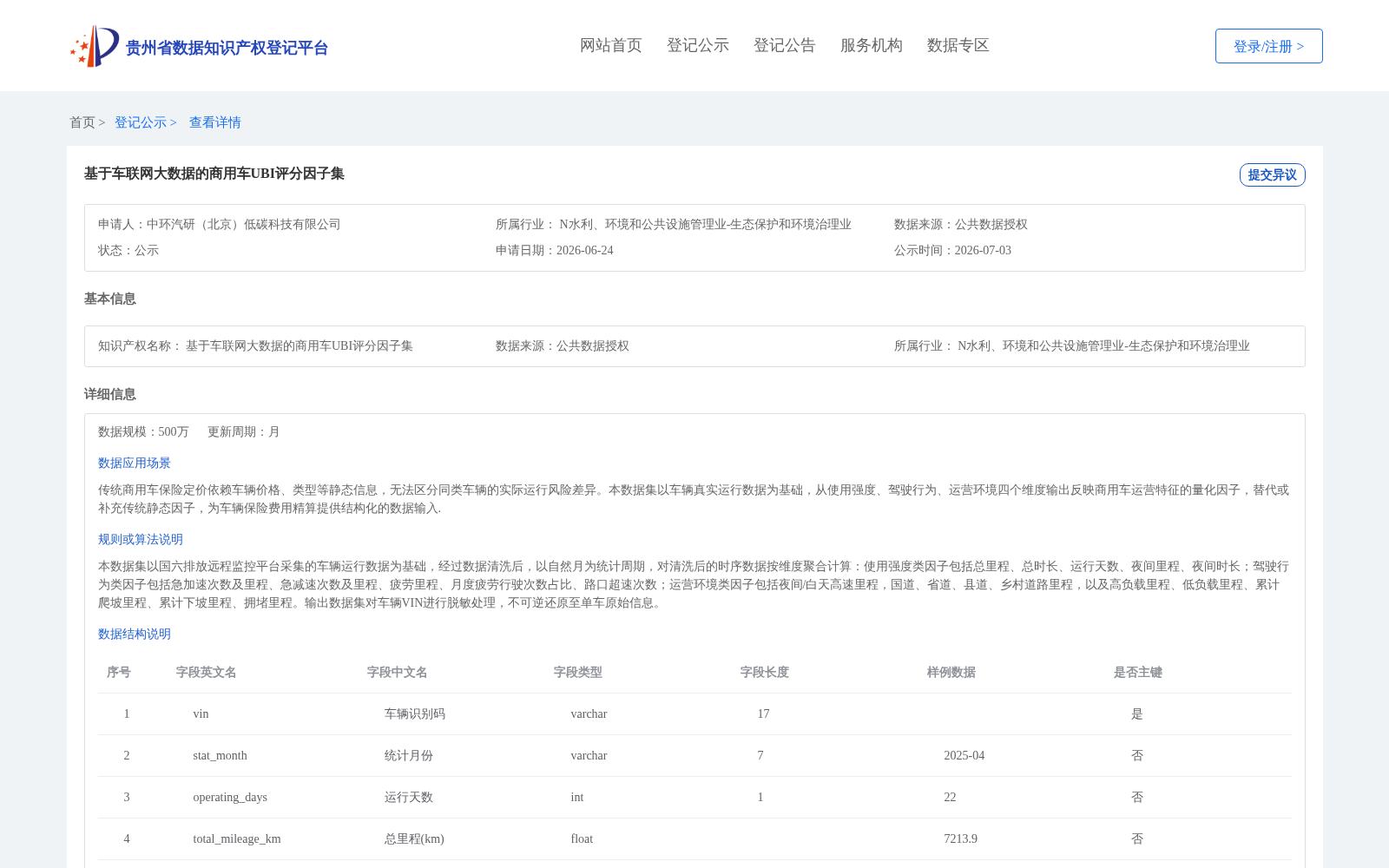Viewport: 1389px width, 868px height.
Task: Click the total_mileage_km cell
Action: pyautogui.click(x=237, y=838)
